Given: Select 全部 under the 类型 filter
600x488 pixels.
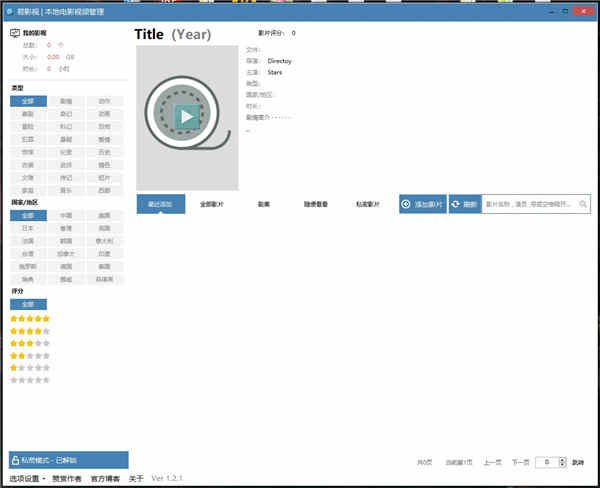Looking at the screenshot, I should pos(28,101).
